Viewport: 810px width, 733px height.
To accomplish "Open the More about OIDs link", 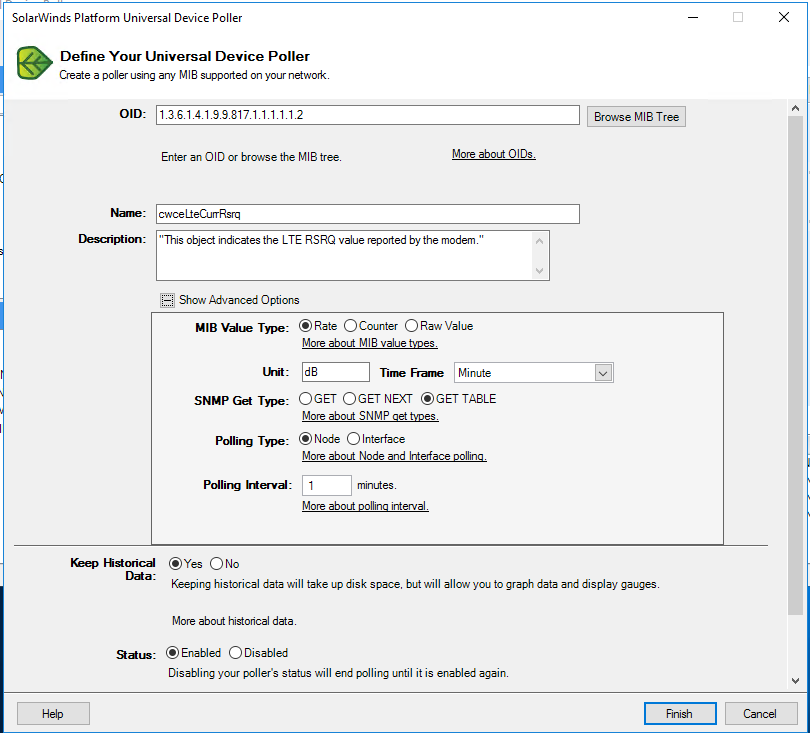I will pyautogui.click(x=494, y=154).
